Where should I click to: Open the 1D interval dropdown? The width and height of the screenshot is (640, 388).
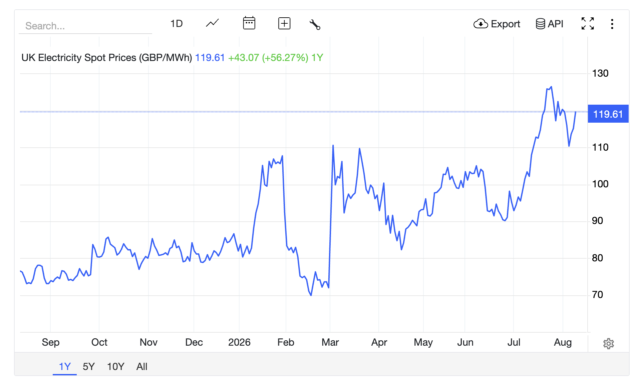pos(176,24)
